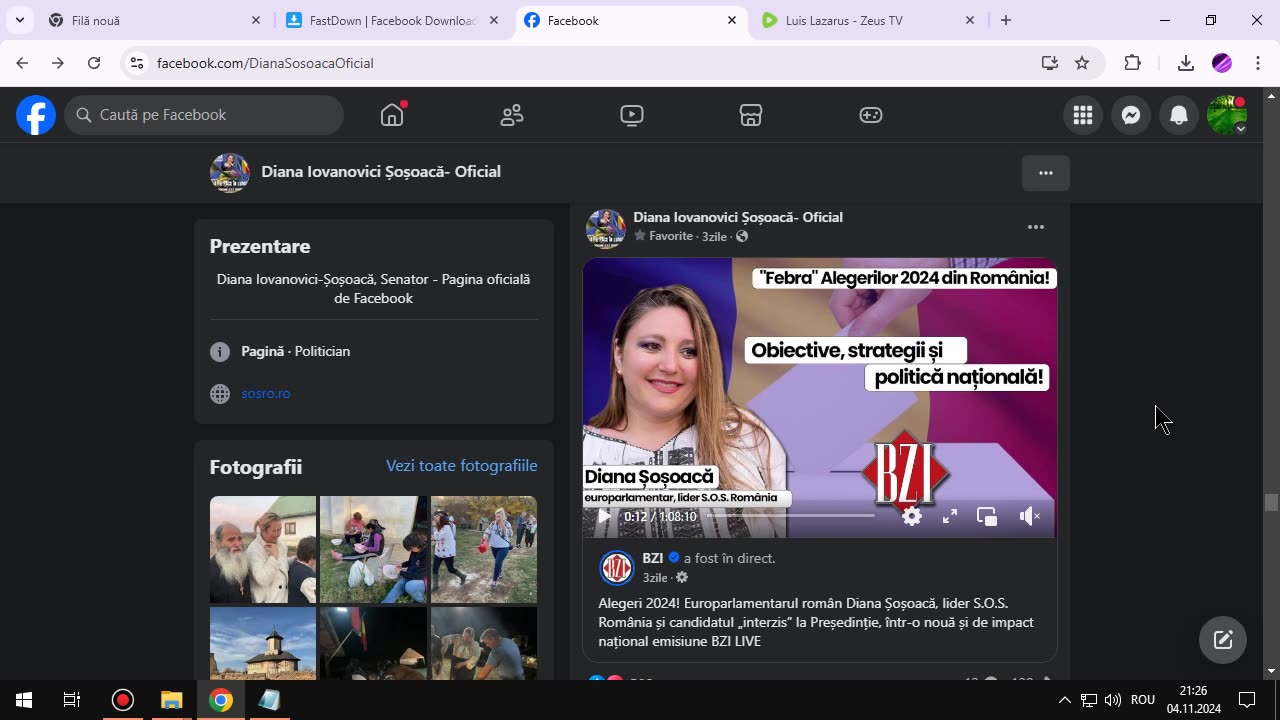1280x720 pixels.
Task: Open the Windows Start menu
Action: [x=24, y=700]
